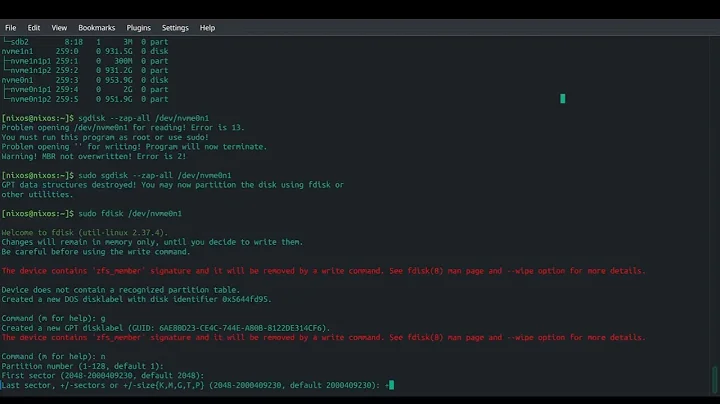Open the Plugins menu
This screenshot has height=404, width=720.
[x=138, y=28]
